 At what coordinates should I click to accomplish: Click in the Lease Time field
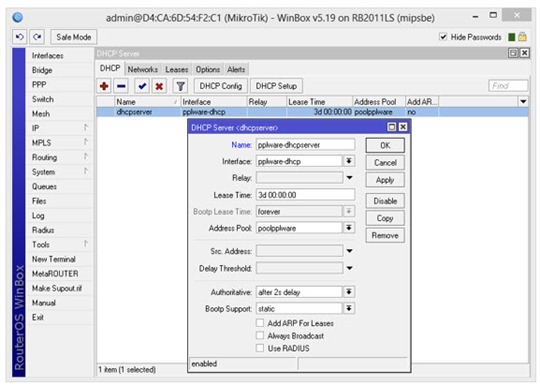pyautogui.click(x=305, y=195)
